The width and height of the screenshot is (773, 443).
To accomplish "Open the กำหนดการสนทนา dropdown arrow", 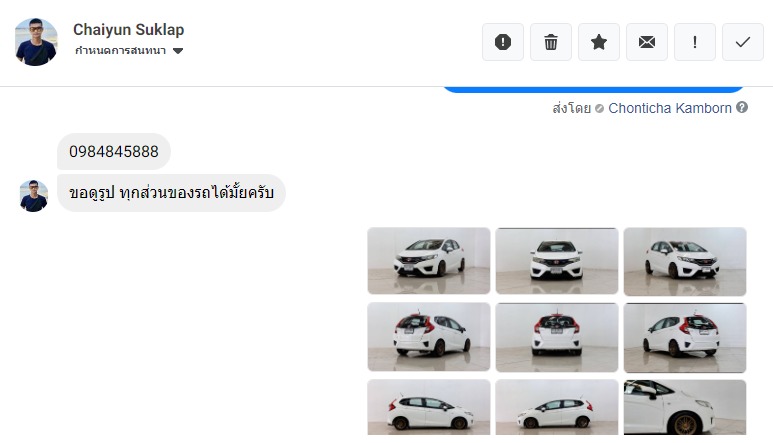I will [178, 51].
